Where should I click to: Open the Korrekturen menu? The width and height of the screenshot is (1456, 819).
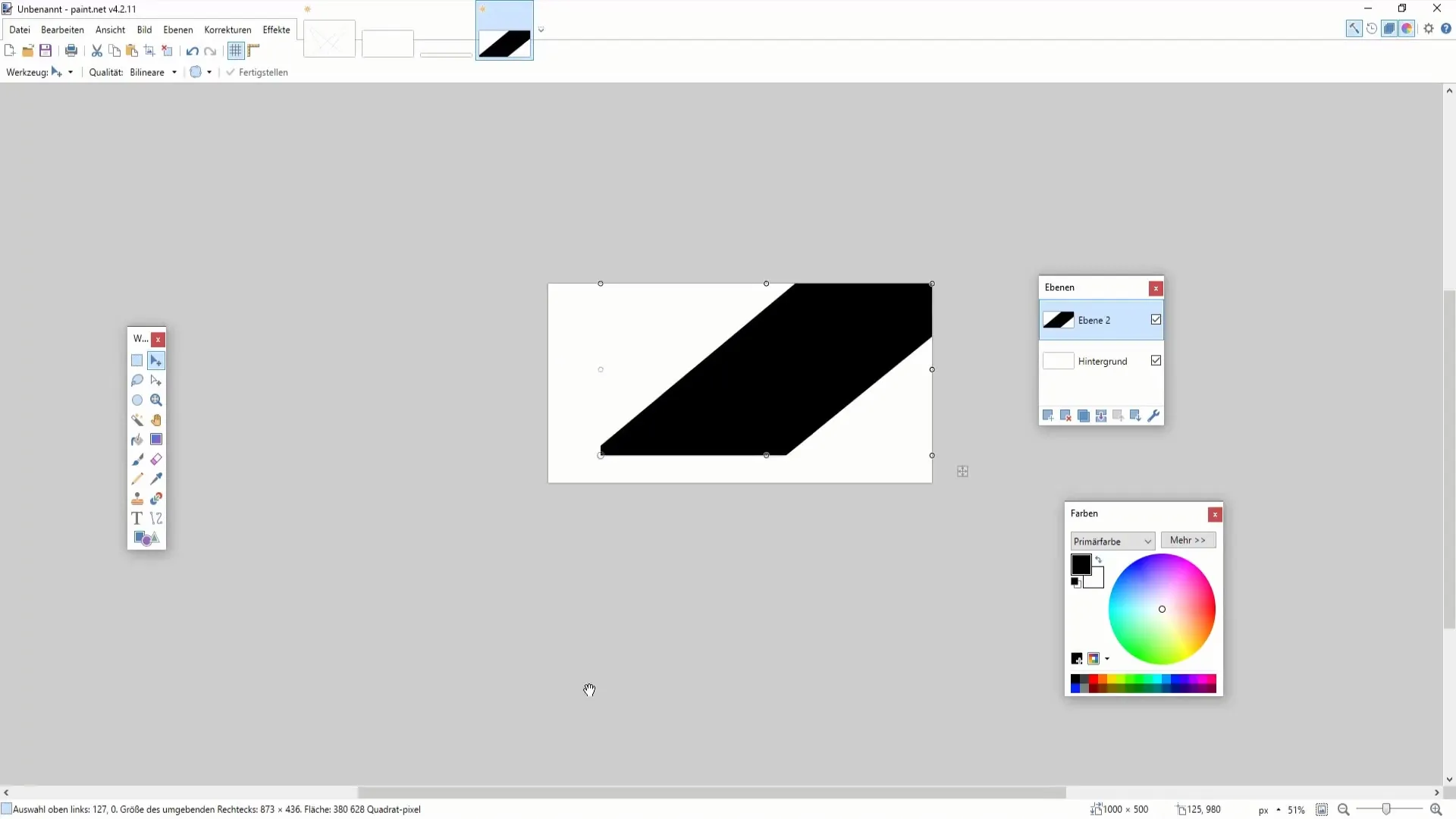227,30
